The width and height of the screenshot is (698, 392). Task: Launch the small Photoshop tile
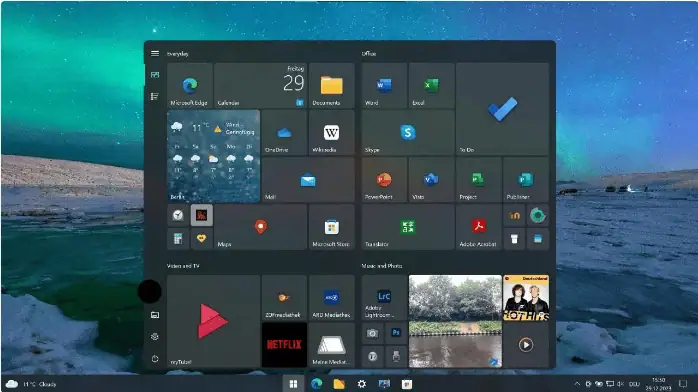click(x=396, y=333)
